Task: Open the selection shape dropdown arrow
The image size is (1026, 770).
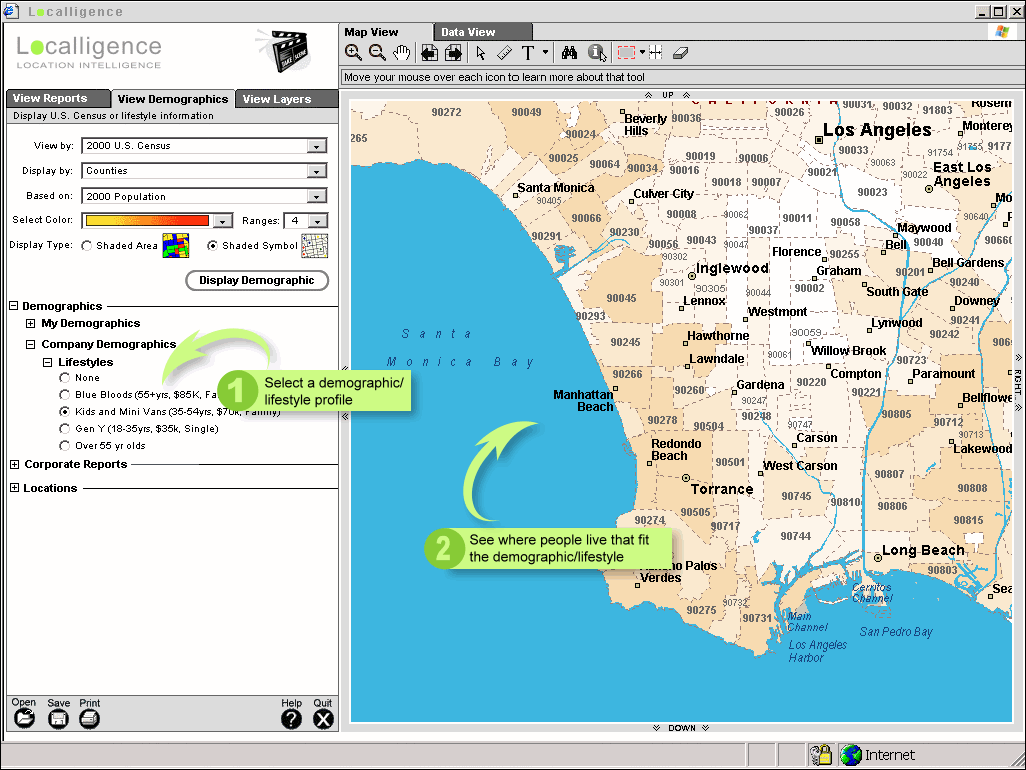Action: point(643,52)
